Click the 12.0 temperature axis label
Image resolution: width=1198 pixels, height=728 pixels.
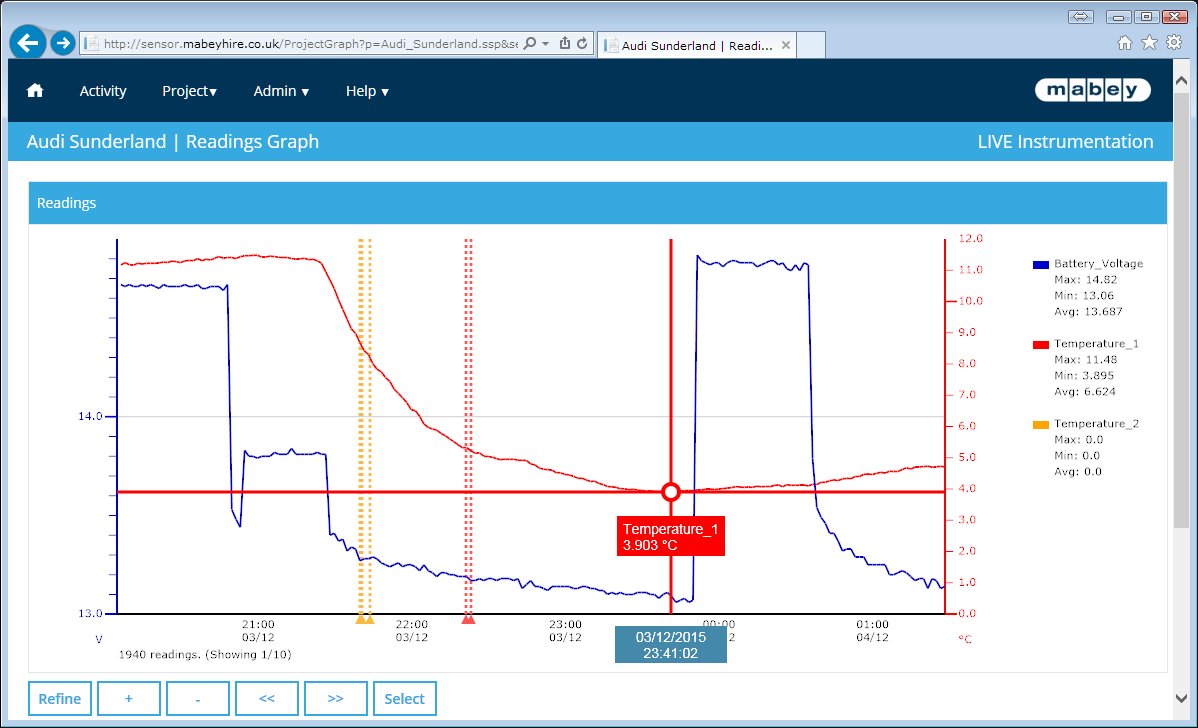click(970, 238)
